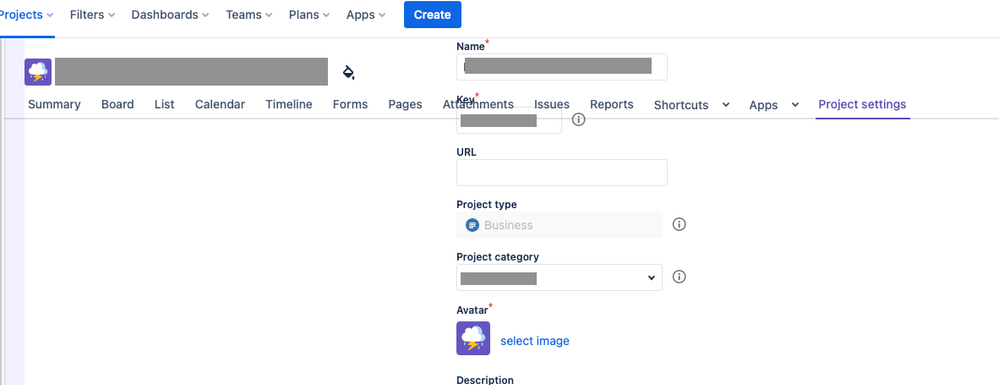The width and height of the screenshot is (999, 385).
Task: Open the Teams menu
Action: coord(248,15)
